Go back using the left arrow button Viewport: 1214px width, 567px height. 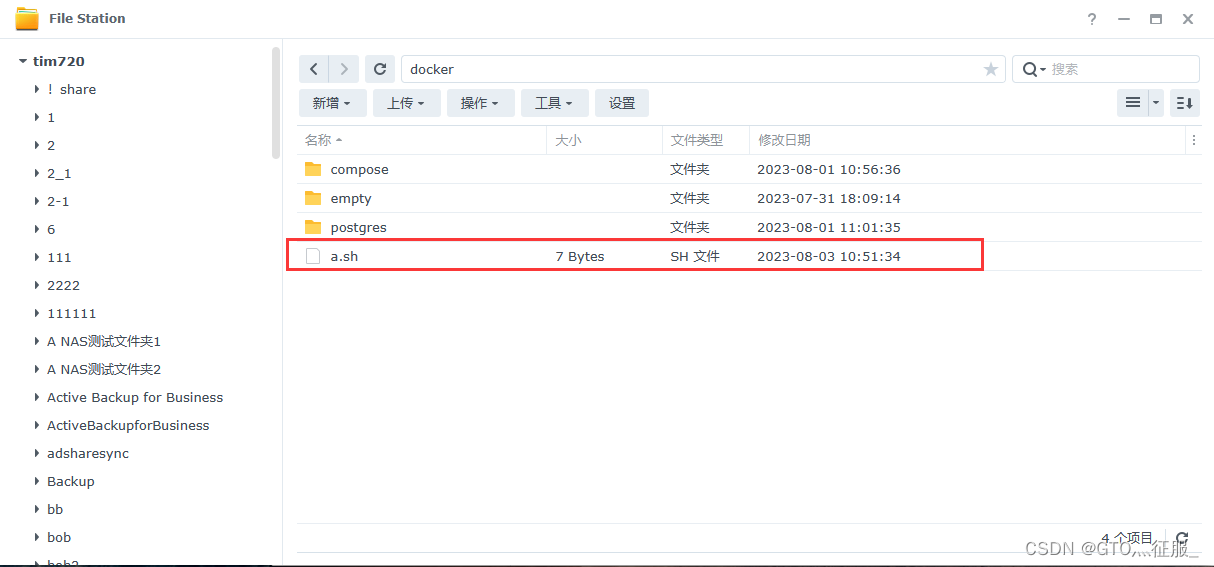[314, 69]
